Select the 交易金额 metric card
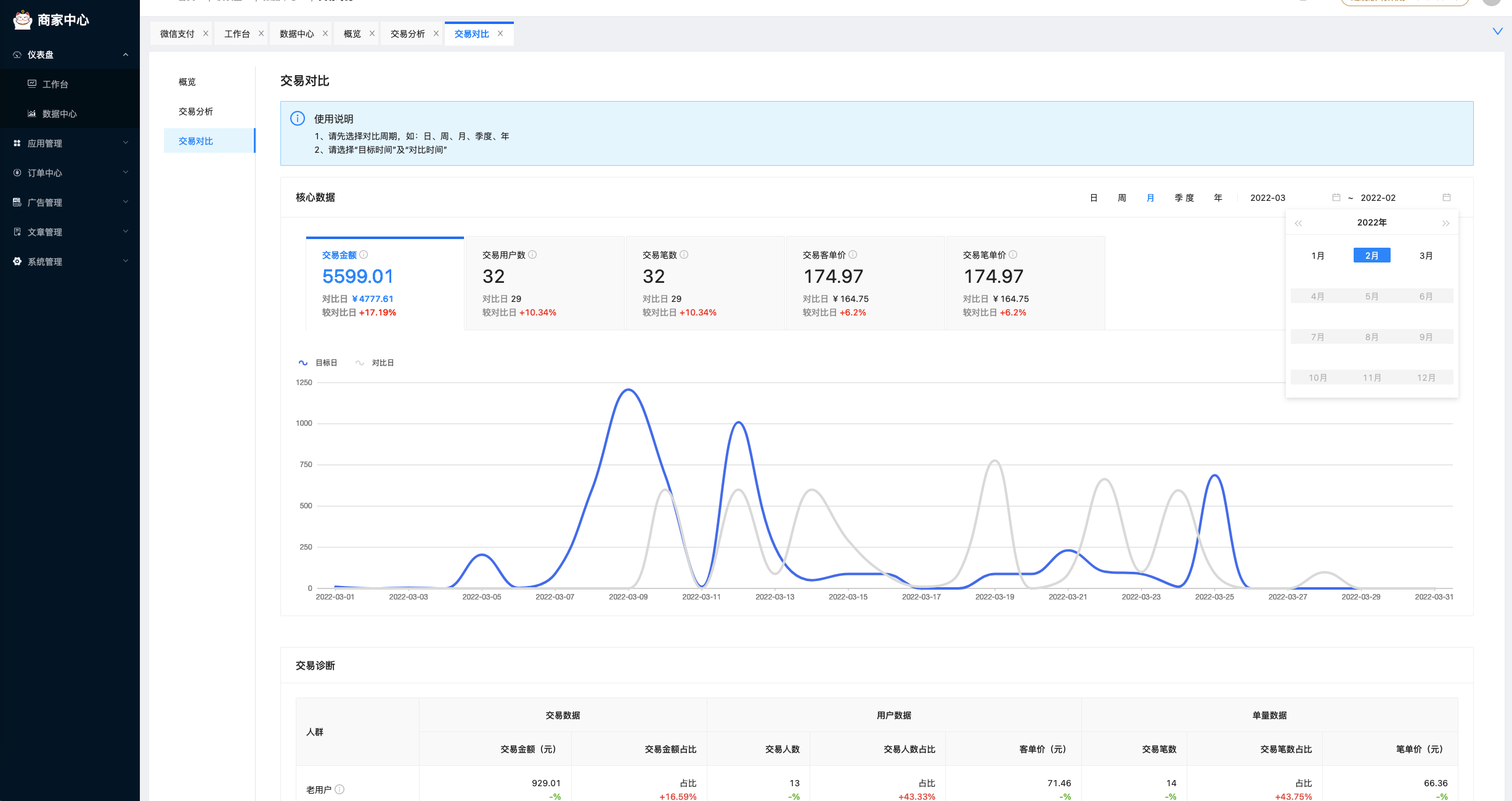1512x801 pixels. 385,283
